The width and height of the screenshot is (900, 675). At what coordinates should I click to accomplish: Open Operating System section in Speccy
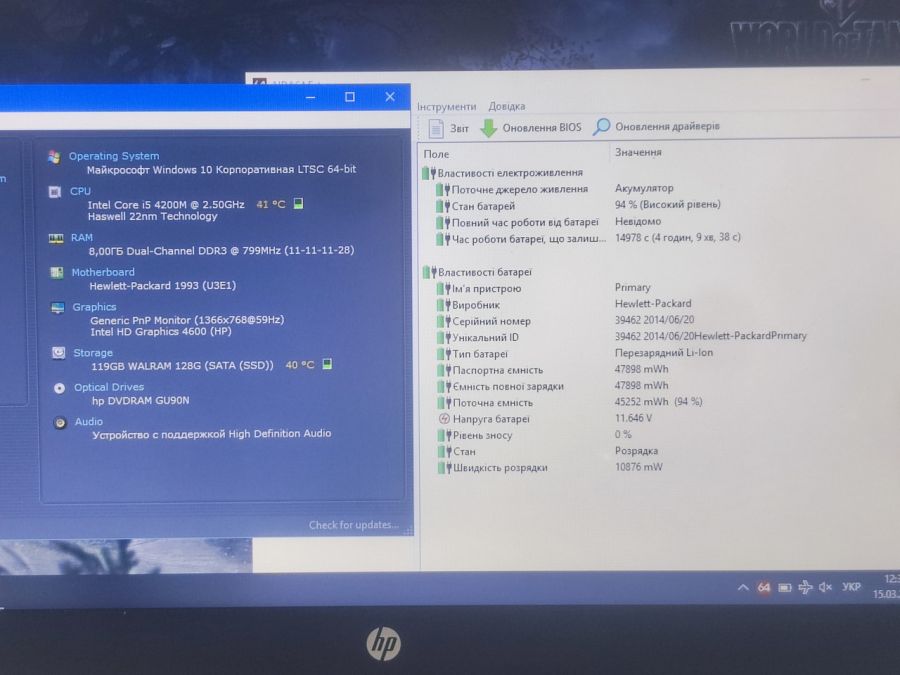pyautogui.click(x=114, y=156)
